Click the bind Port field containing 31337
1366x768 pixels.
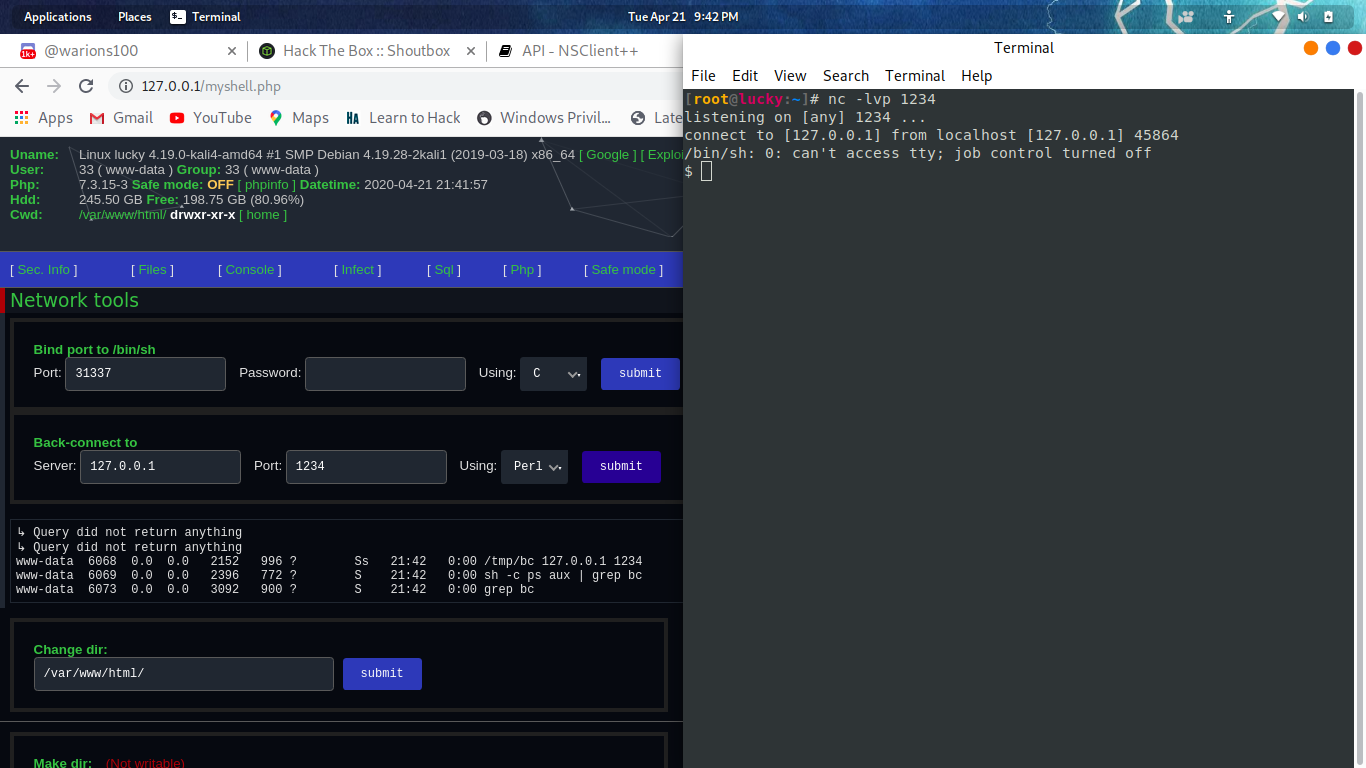(x=145, y=374)
